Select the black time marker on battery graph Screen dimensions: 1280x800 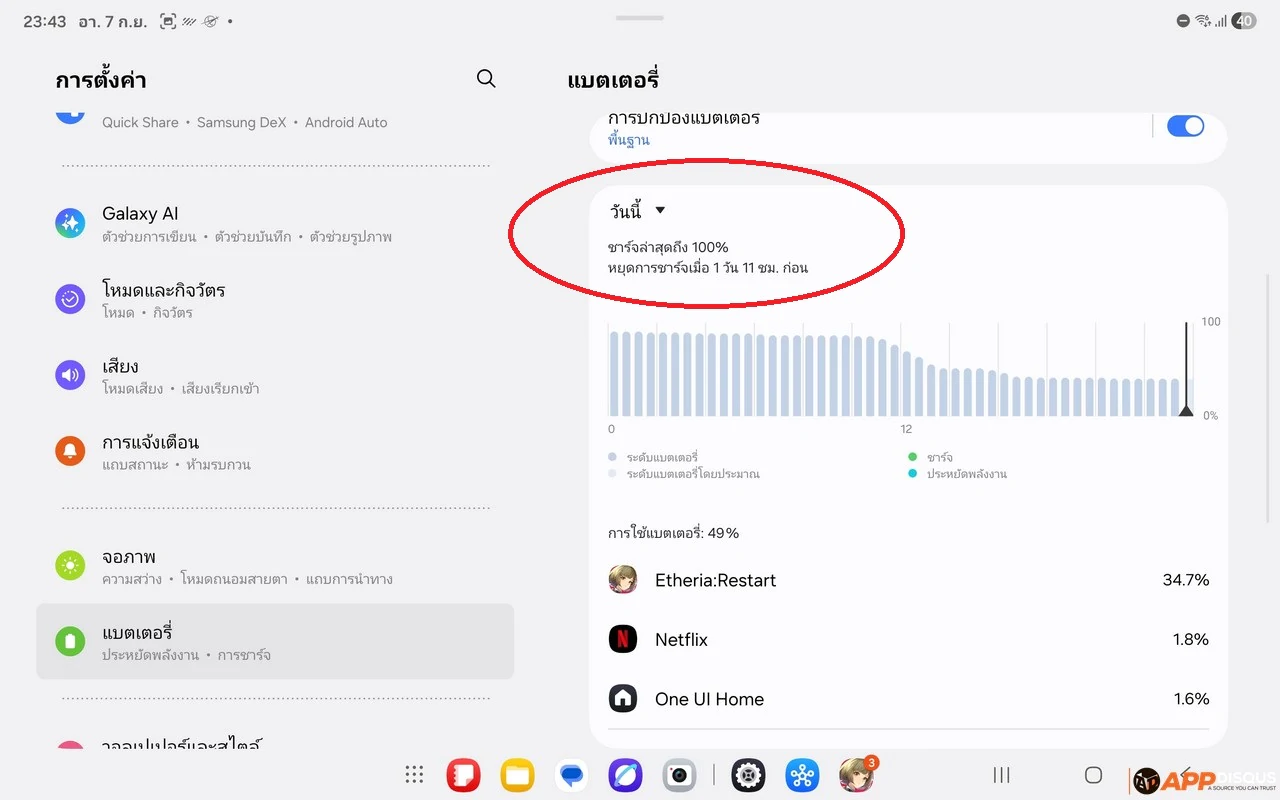pos(1186,369)
